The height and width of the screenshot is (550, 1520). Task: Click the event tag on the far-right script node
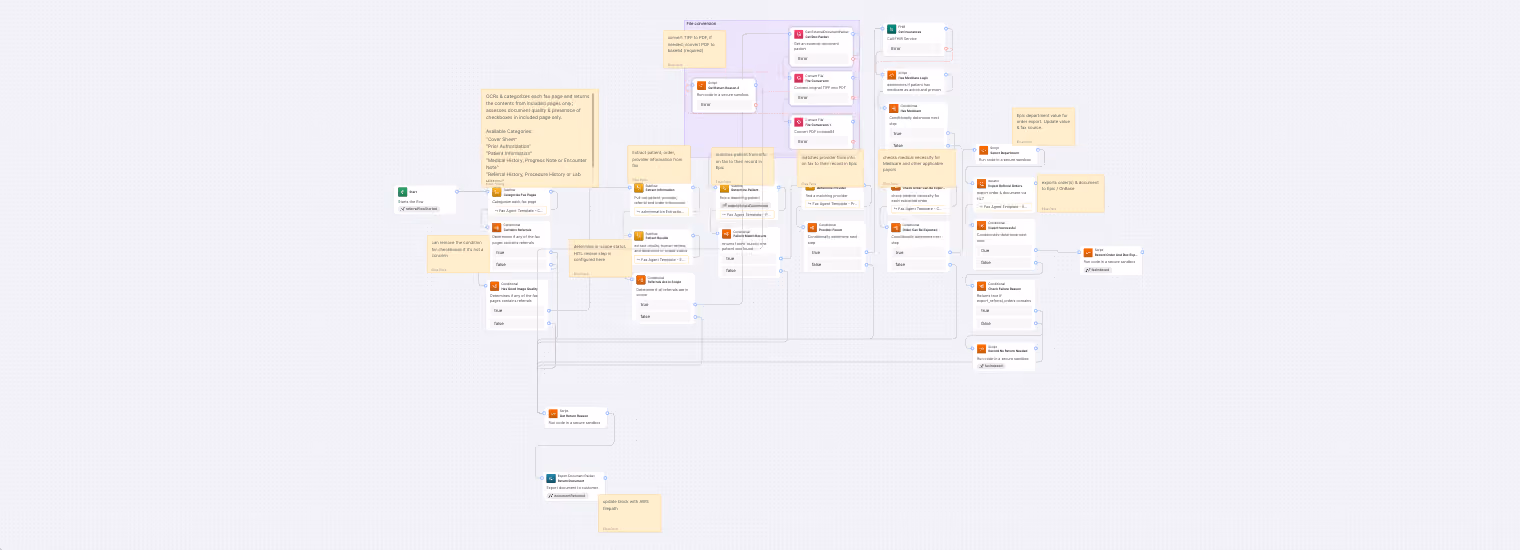coord(1098,269)
